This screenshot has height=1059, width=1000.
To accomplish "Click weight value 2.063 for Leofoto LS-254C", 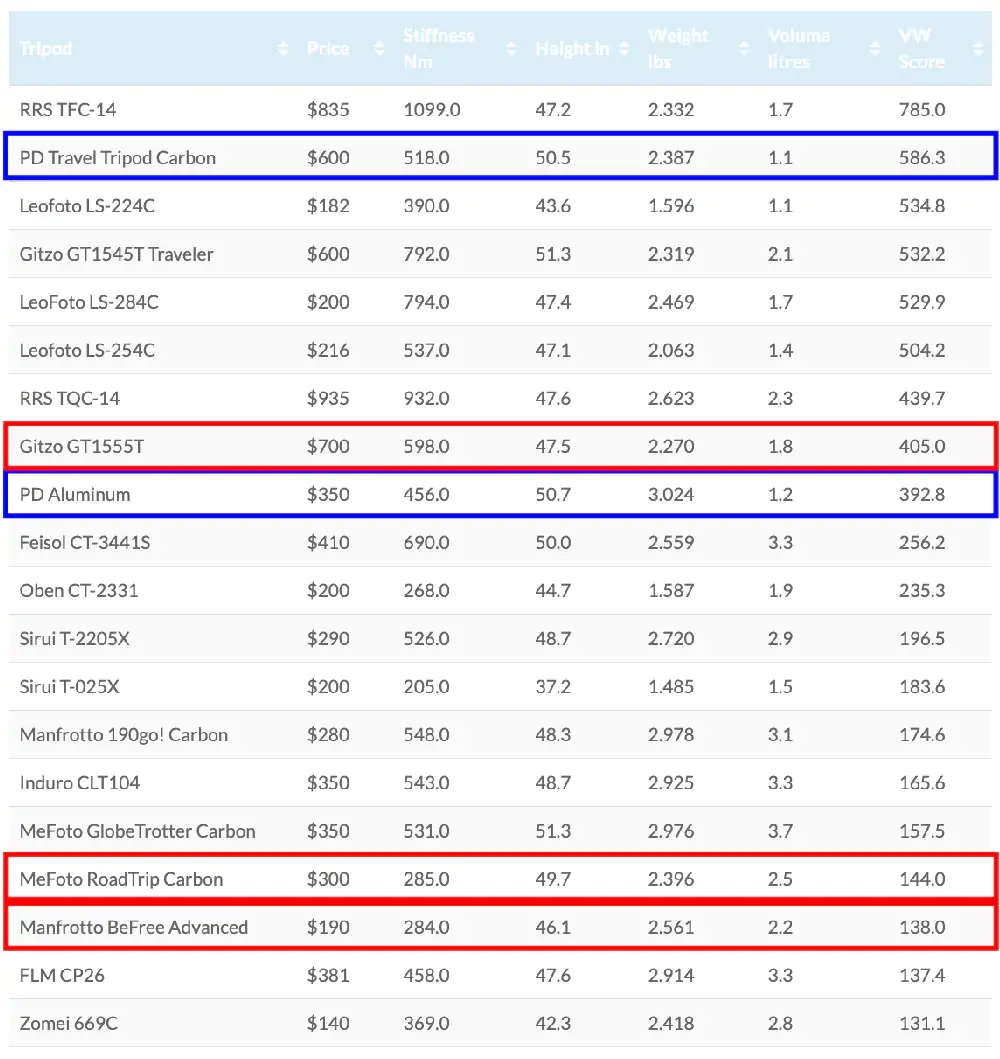I will point(670,350).
